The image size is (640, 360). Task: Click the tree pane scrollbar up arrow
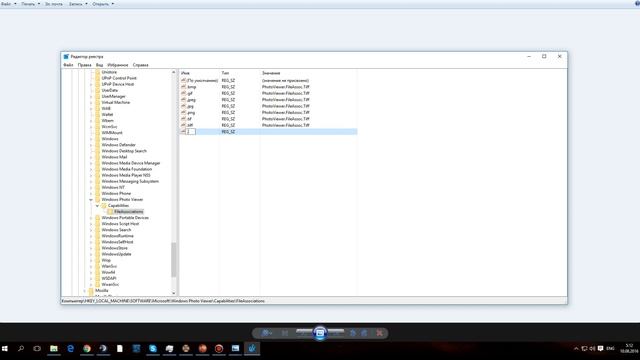pyautogui.click(x=173, y=72)
